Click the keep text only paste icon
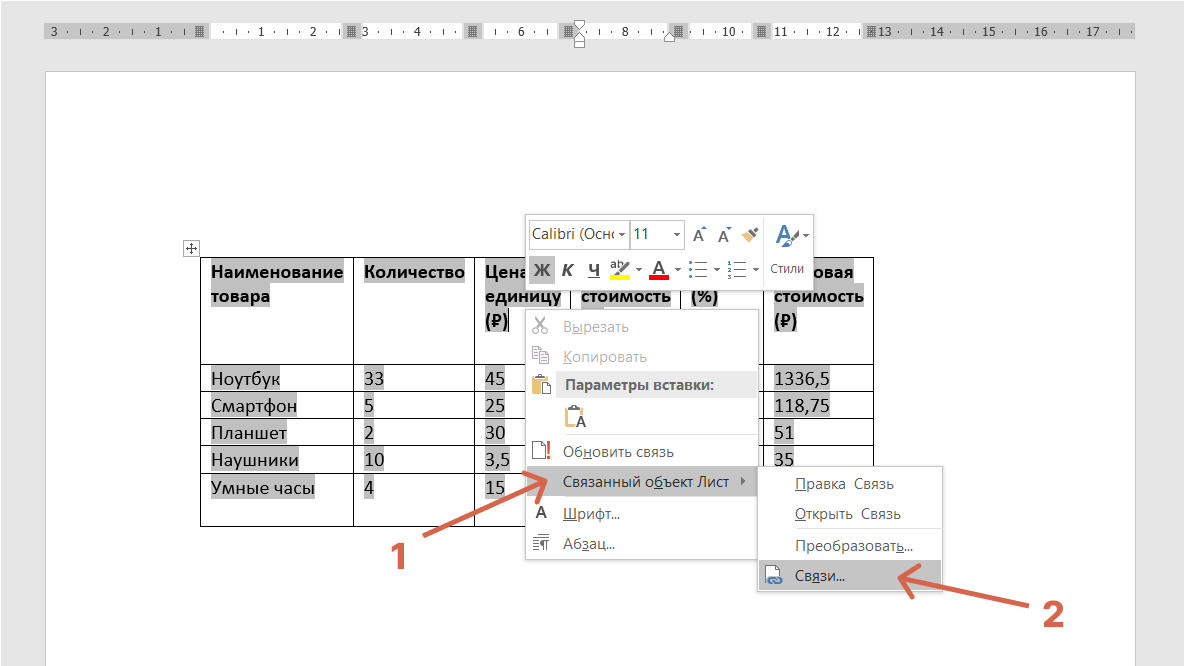 point(575,417)
